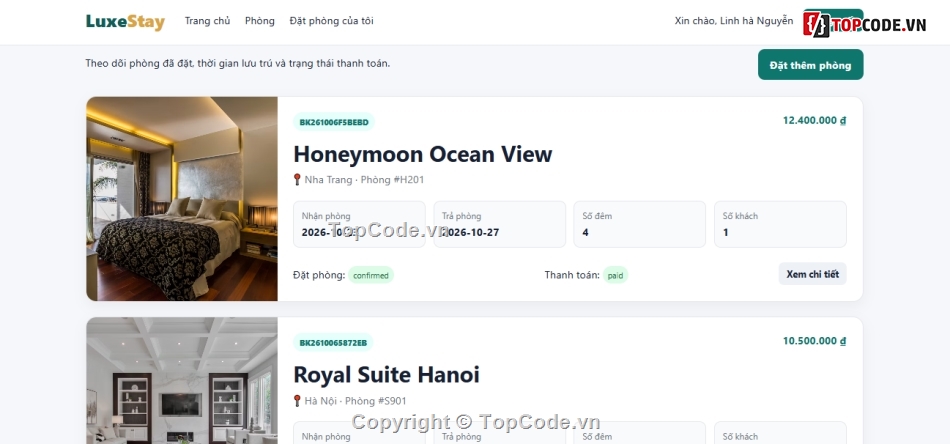Click the Theo dõi phòng đã đặt description text
Screen dimensions: 950x444
(x=238, y=63)
